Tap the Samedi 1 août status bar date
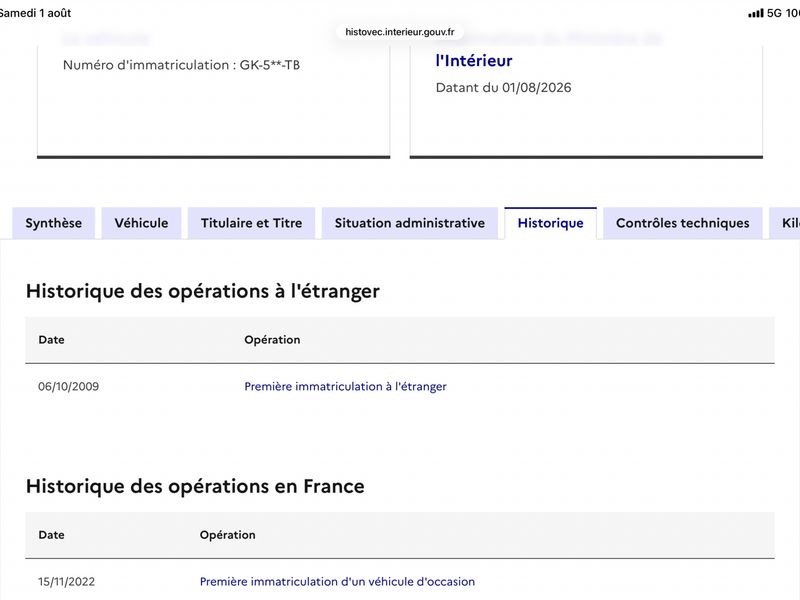 (35, 13)
